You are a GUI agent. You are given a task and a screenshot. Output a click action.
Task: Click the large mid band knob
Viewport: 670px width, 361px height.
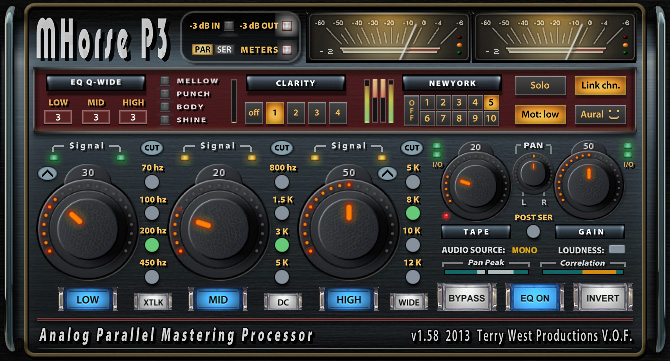coord(218,229)
